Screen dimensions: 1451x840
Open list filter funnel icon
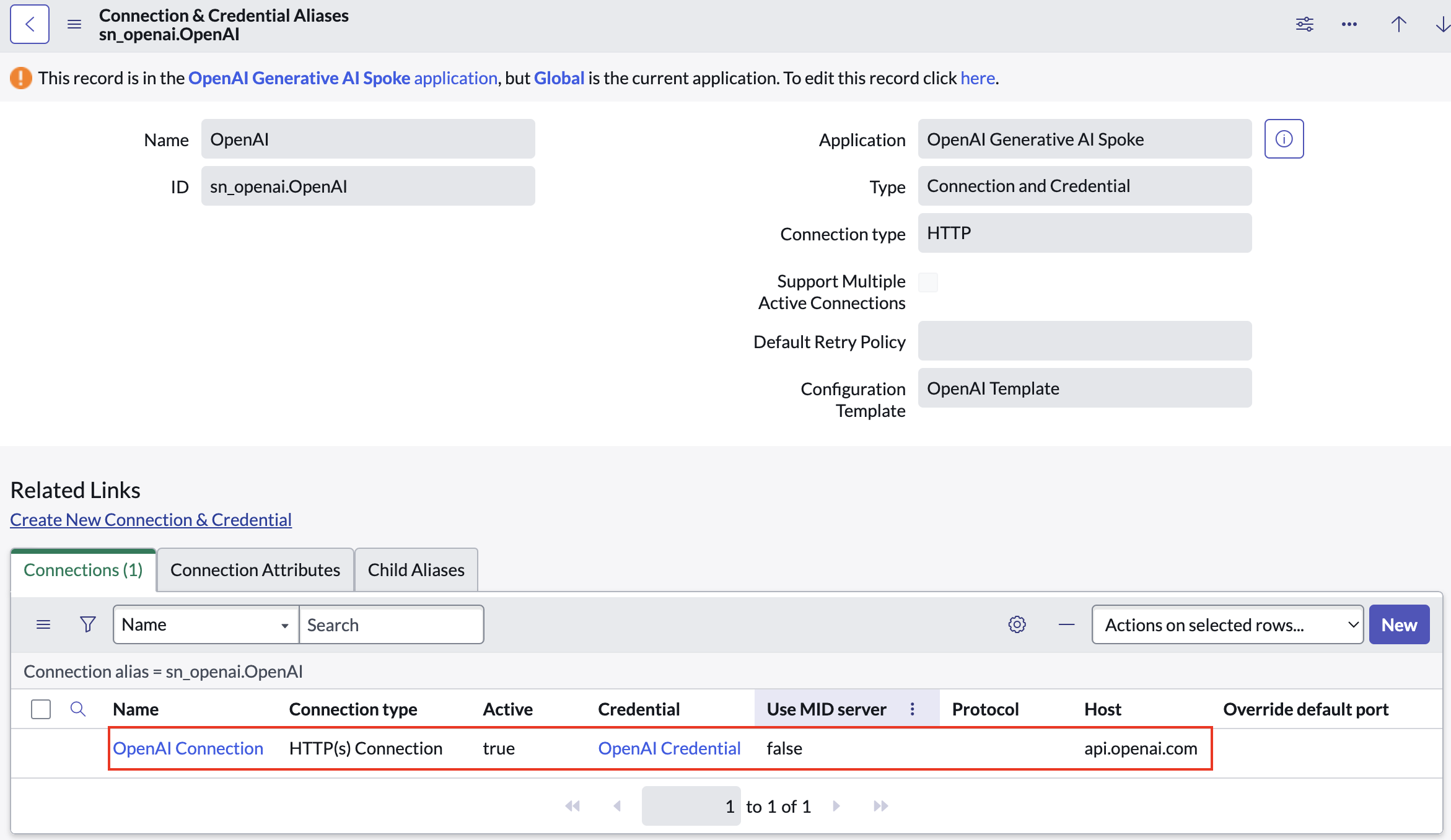88,624
